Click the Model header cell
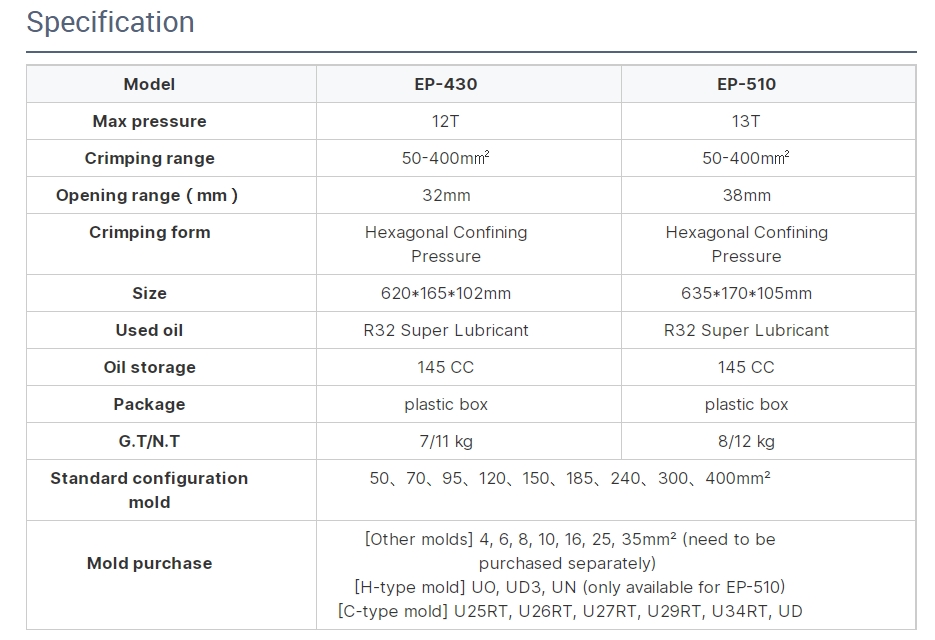Screen dimensions: 935x640 (x=149, y=84)
